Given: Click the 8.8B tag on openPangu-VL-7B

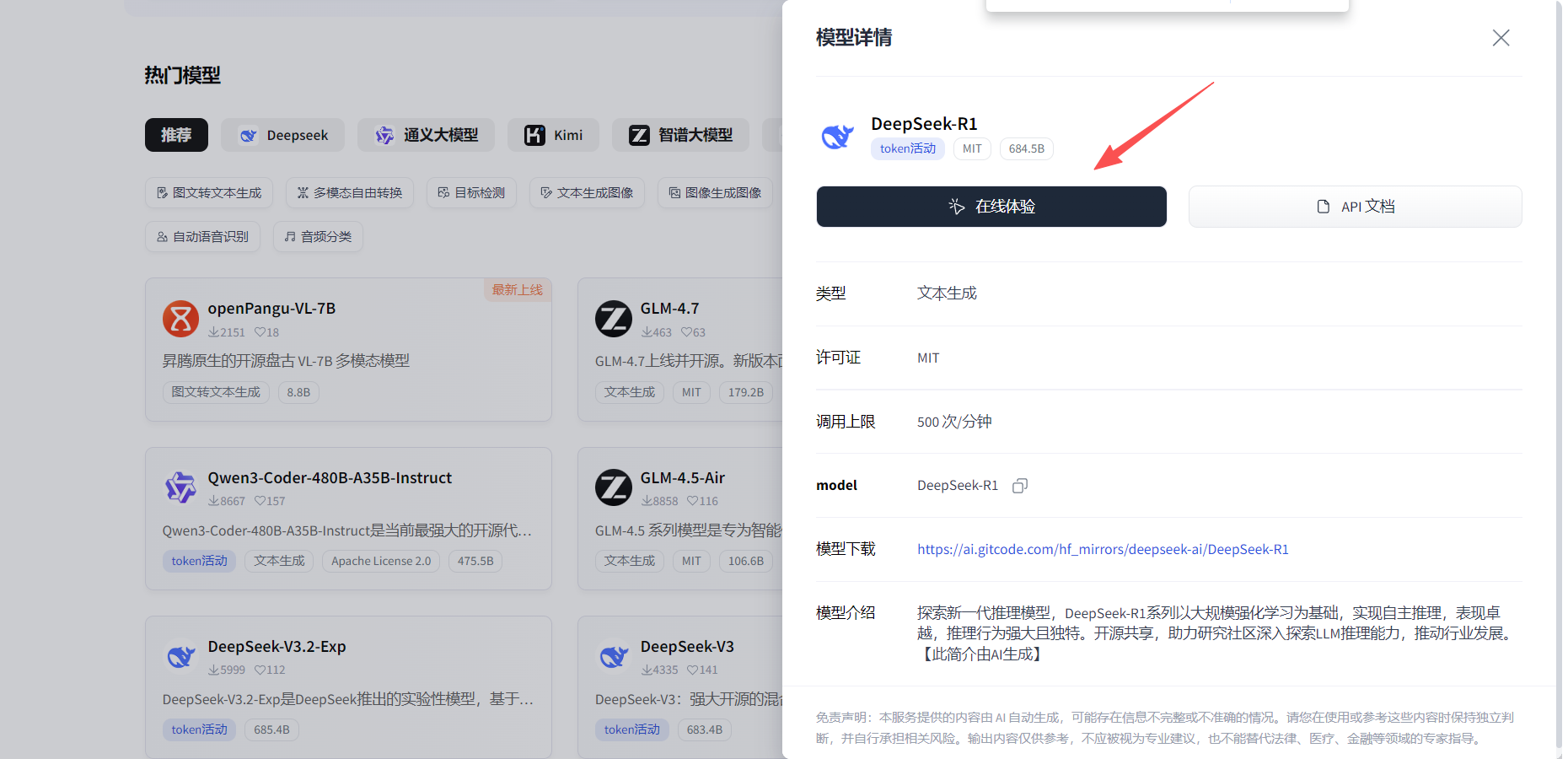Looking at the screenshot, I should 298,392.
